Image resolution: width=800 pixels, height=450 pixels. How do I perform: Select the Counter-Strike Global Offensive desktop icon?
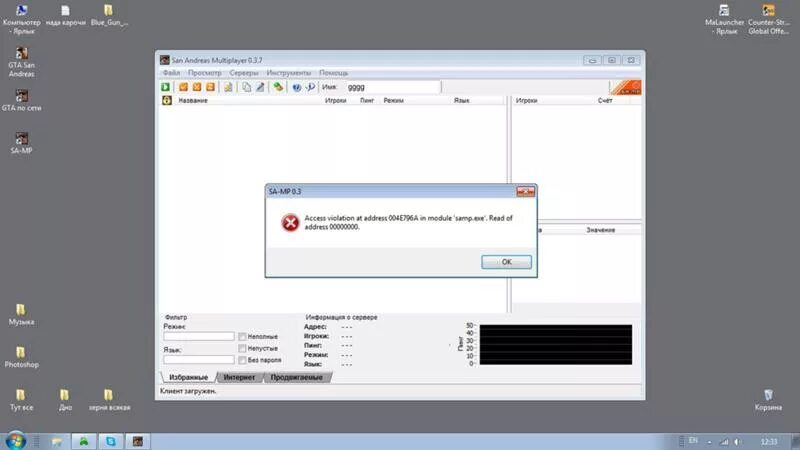[x=768, y=19]
